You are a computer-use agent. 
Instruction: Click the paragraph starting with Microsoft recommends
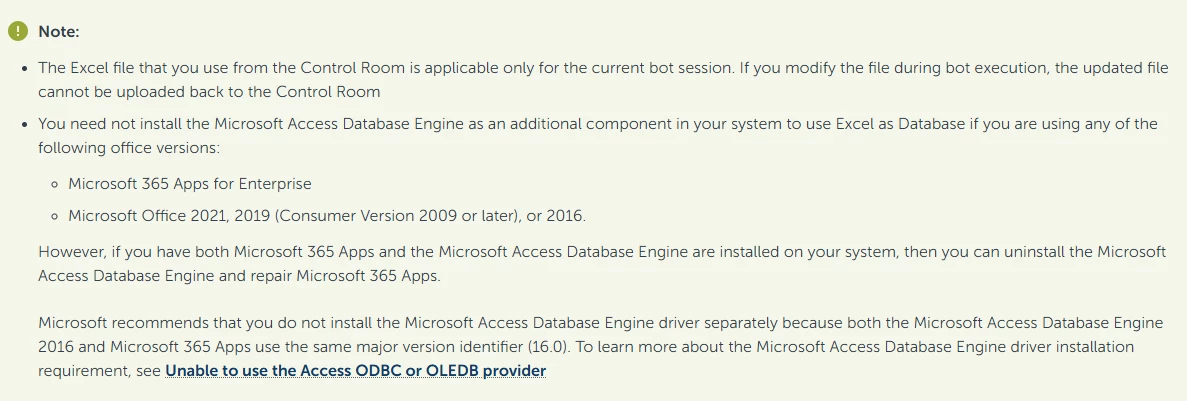[601, 347]
